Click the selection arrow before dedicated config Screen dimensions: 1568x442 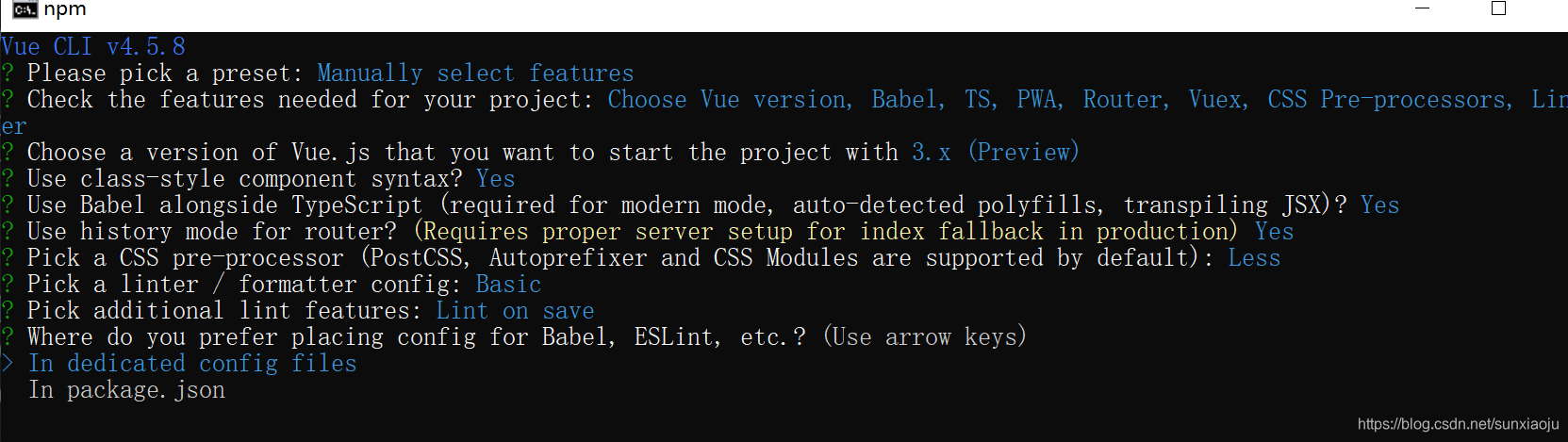click(x=8, y=364)
